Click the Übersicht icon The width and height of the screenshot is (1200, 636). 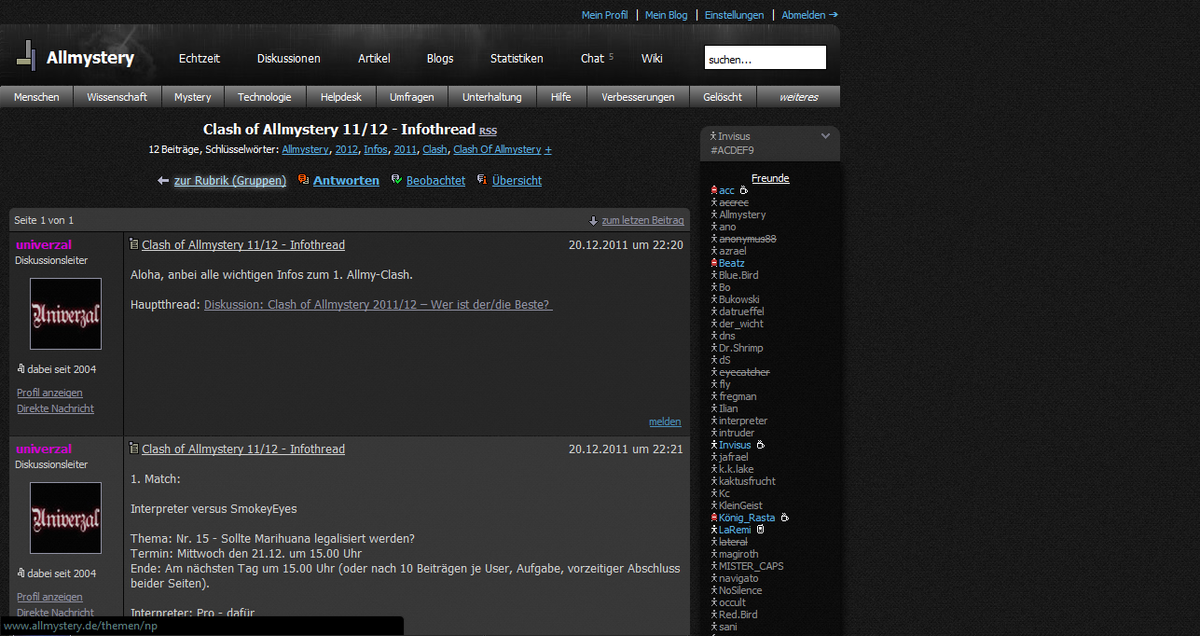[482, 180]
